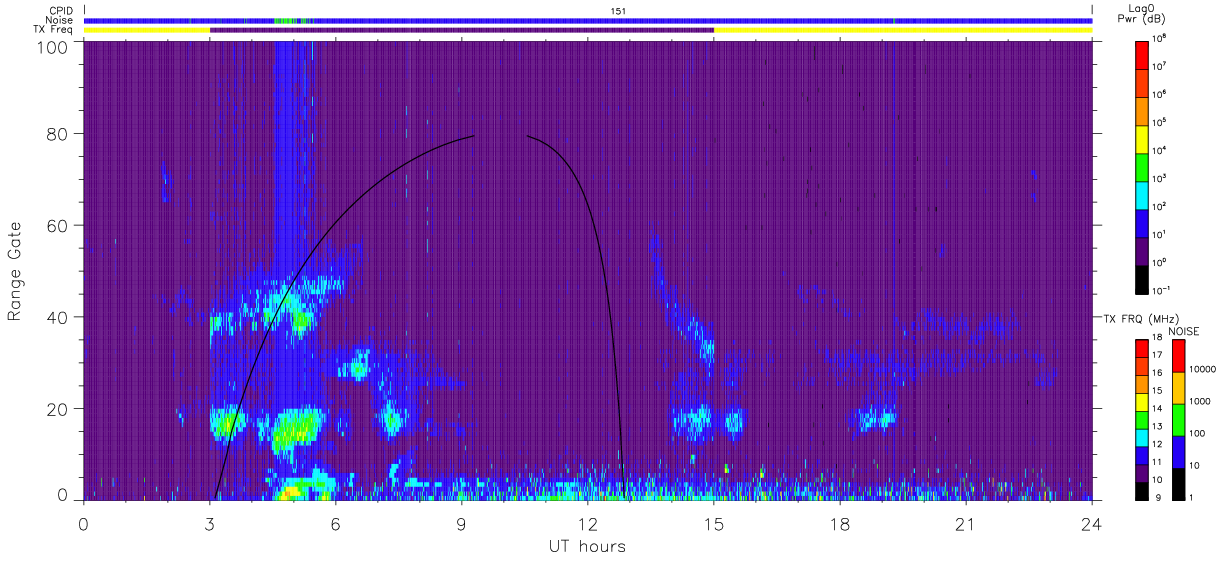Click the '1000' label on the NOISE legend
This screenshot has height=567, width=1228.
tap(1200, 402)
